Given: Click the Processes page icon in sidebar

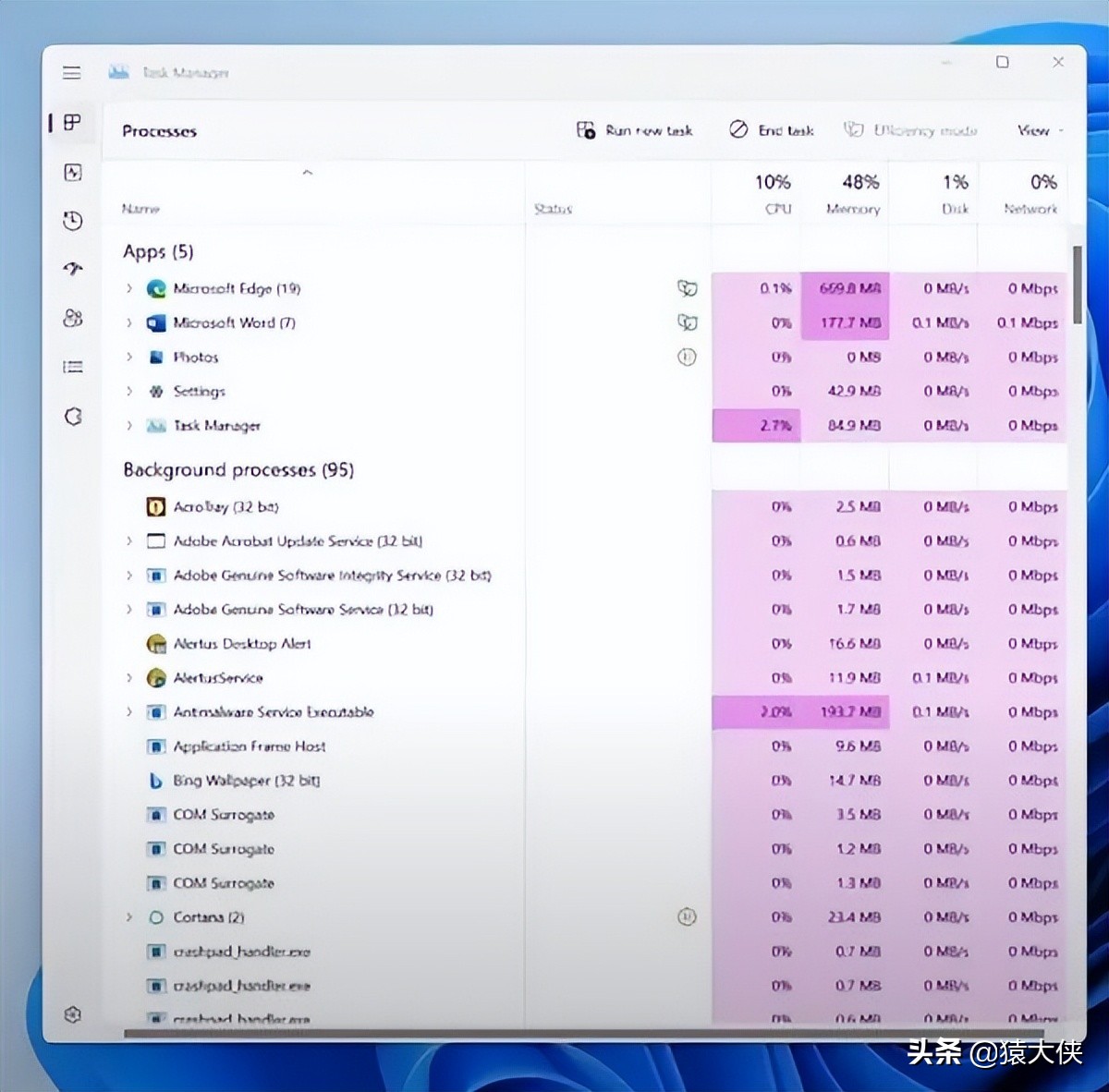Looking at the screenshot, I should coord(73,123).
